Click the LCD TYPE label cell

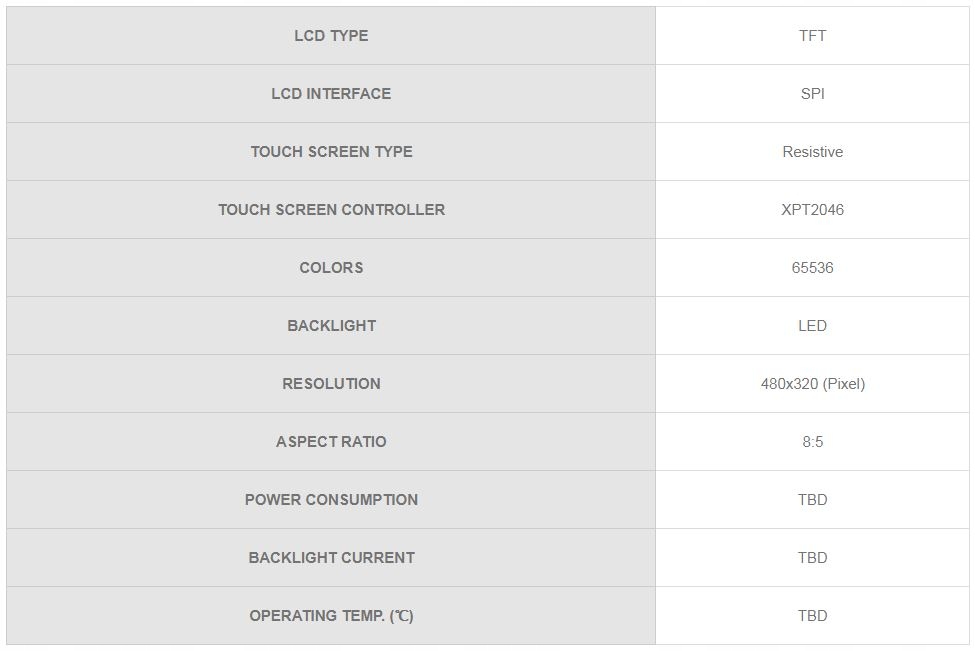(x=331, y=36)
